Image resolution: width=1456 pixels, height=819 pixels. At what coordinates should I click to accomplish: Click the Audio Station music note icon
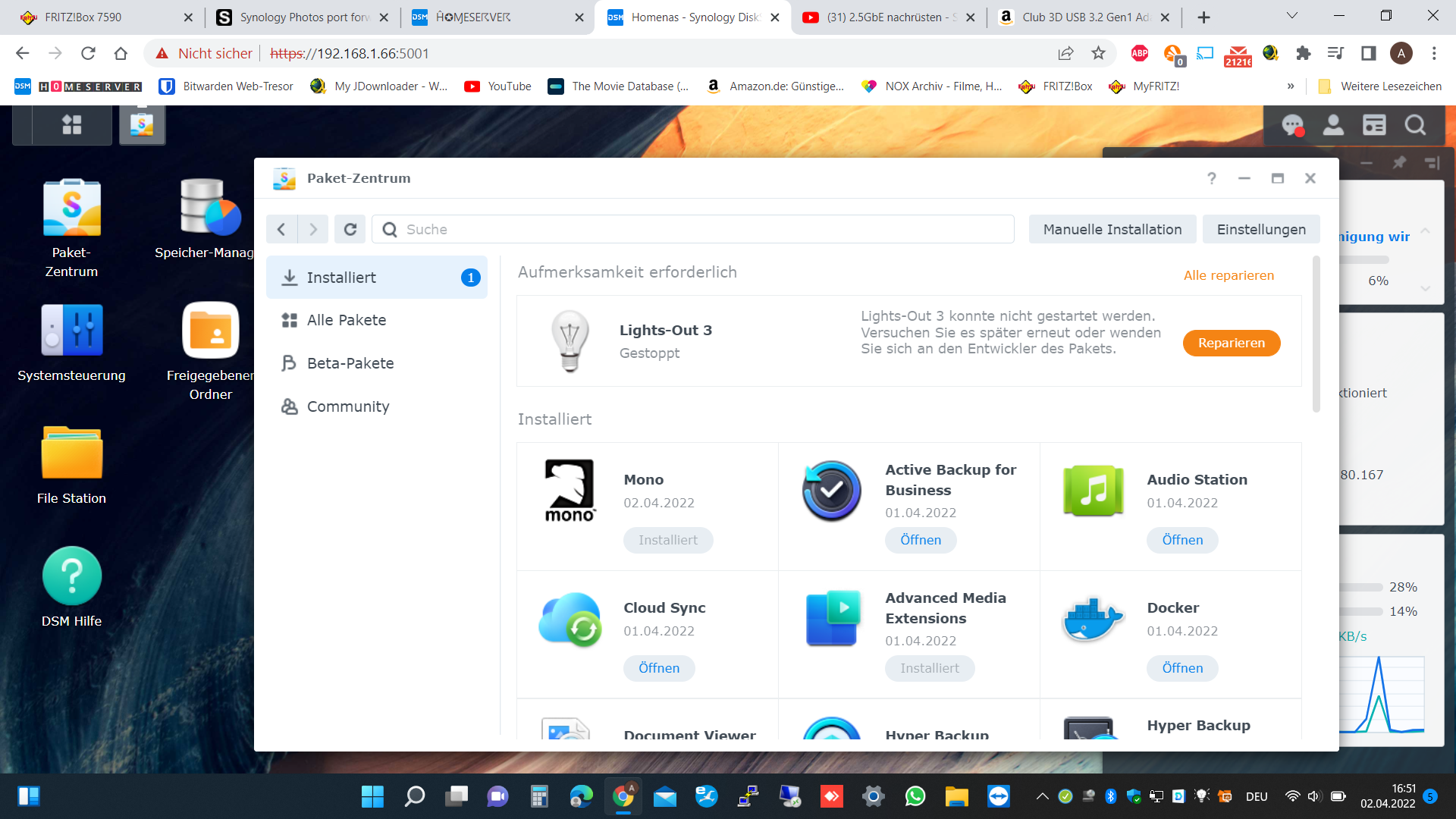pyautogui.click(x=1092, y=491)
